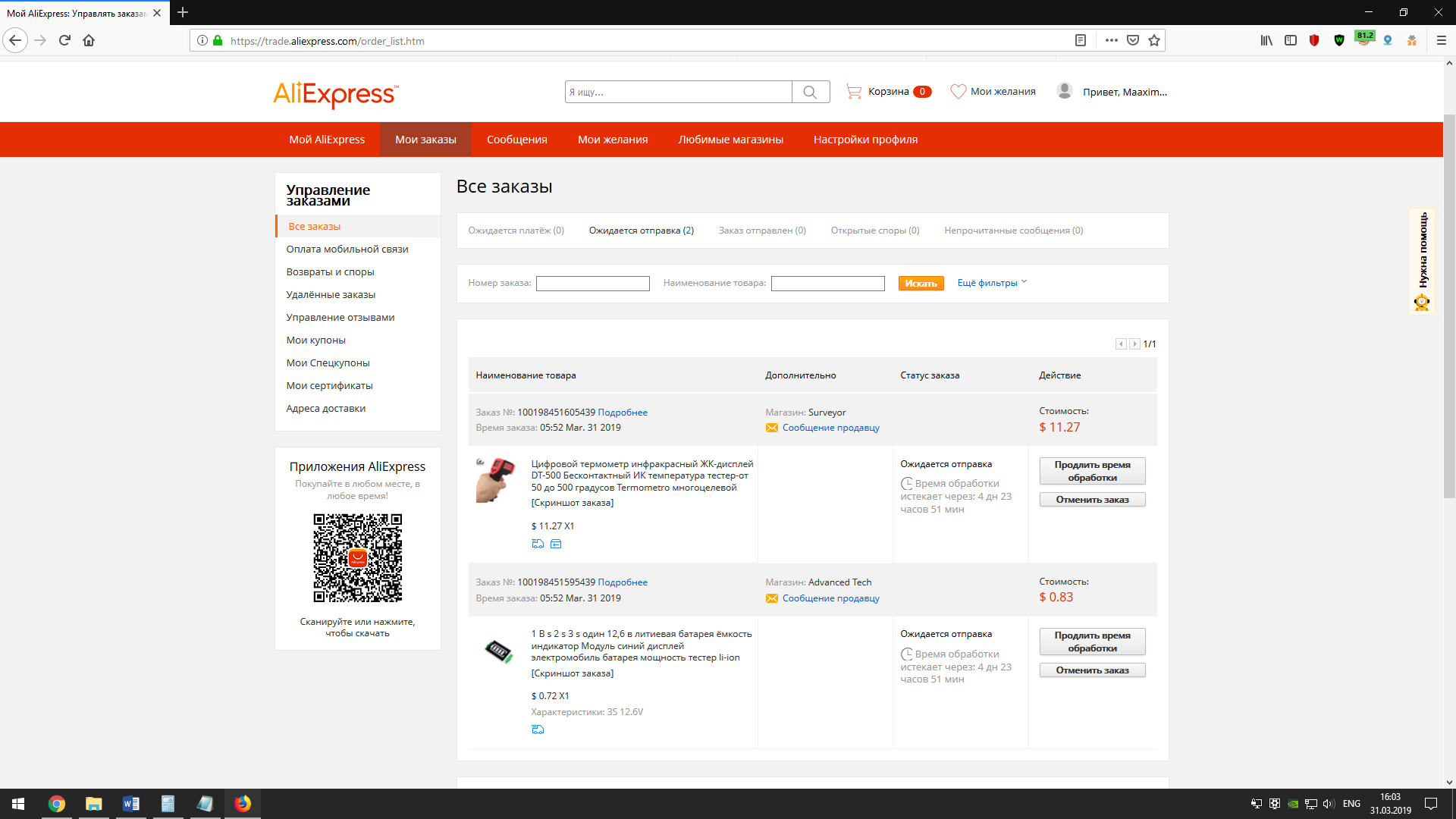
Task: Click the Firefox back arrow
Action: 15,40
